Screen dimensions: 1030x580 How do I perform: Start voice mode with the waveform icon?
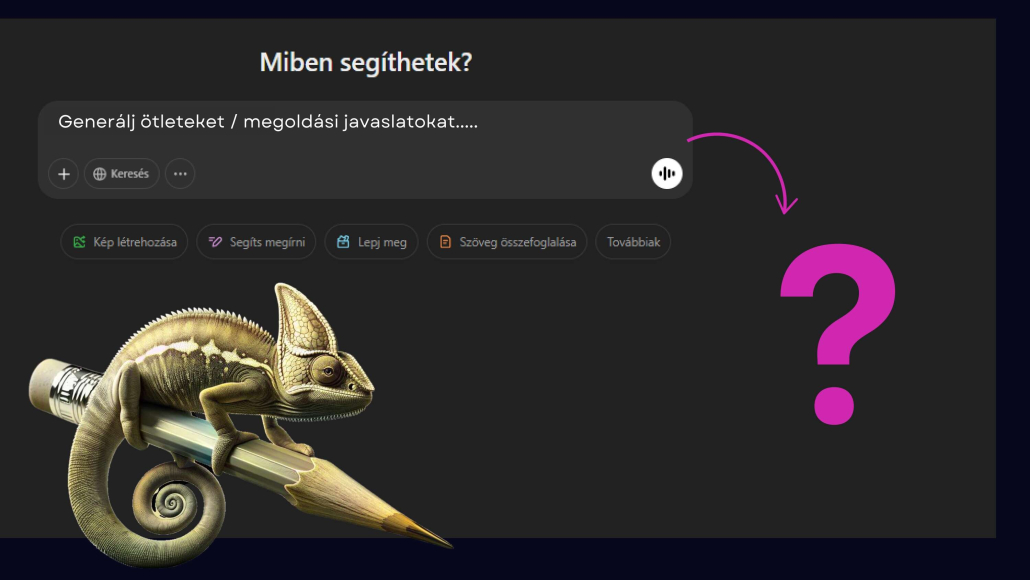[x=666, y=174]
